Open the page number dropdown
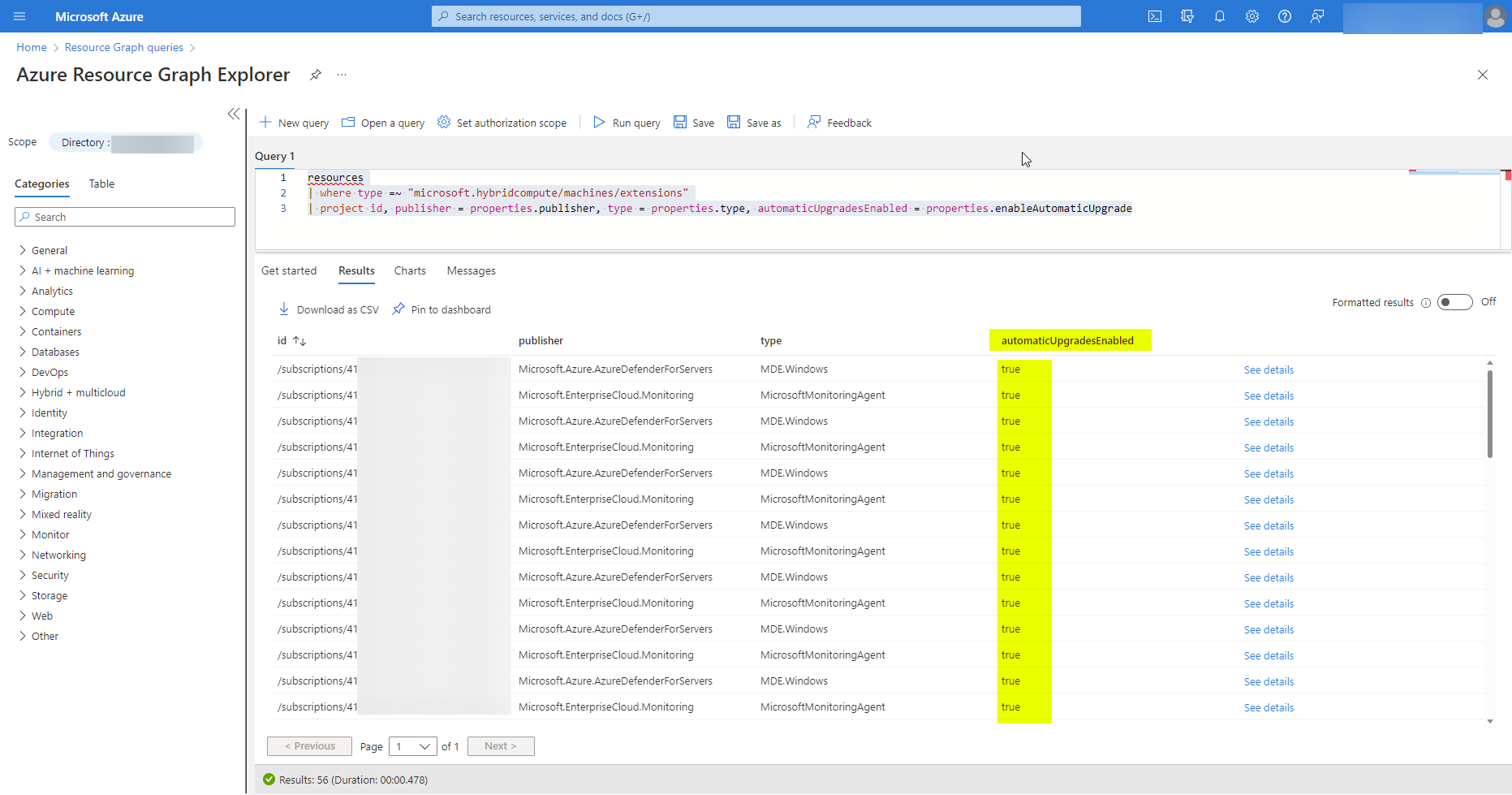The height and width of the screenshot is (795, 1512). [x=412, y=746]
